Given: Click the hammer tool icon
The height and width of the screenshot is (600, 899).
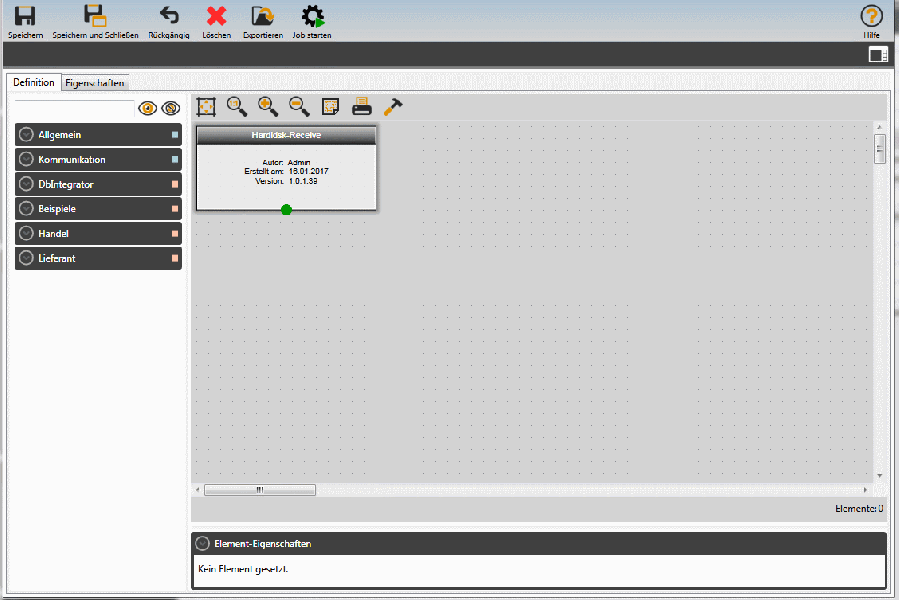Looking at the screenshot, I should tap(392, 107).
